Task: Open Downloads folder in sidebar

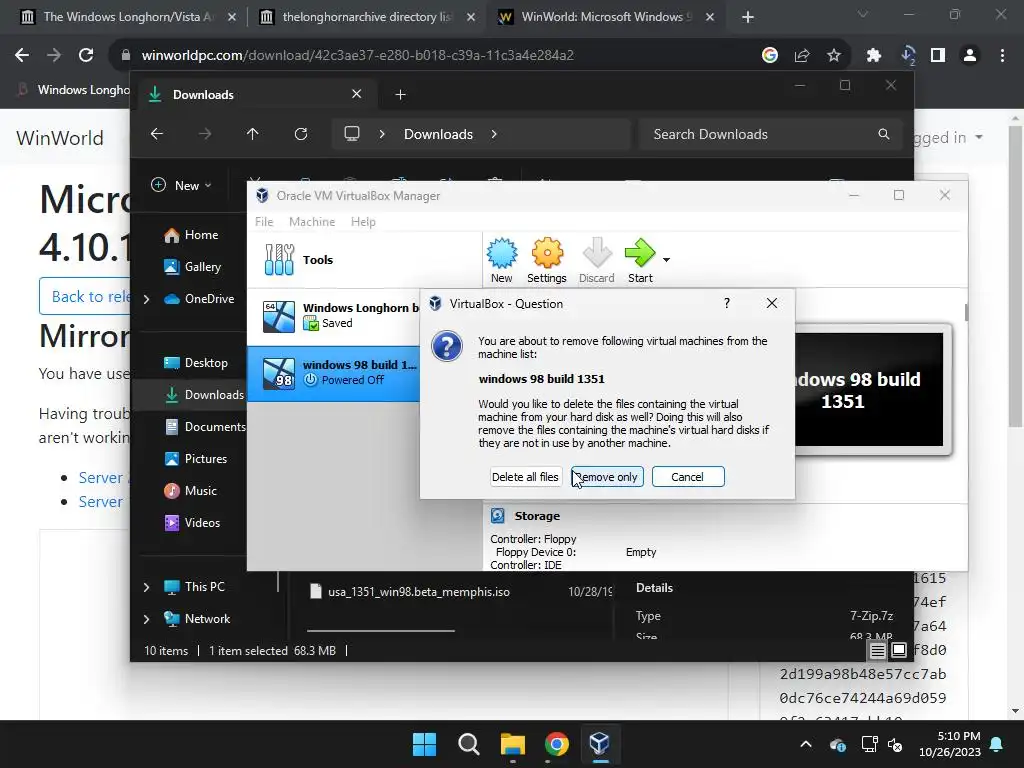Action: [x=203, y=394]
